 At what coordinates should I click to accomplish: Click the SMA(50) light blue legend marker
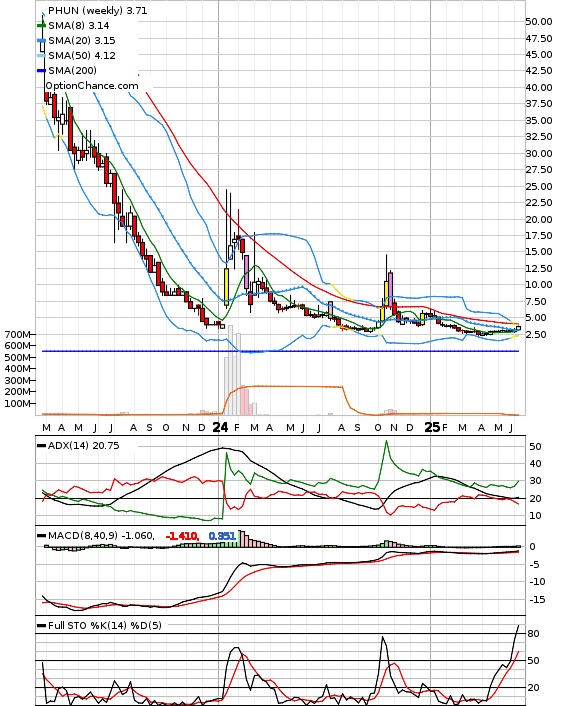(x=41, y=55)
